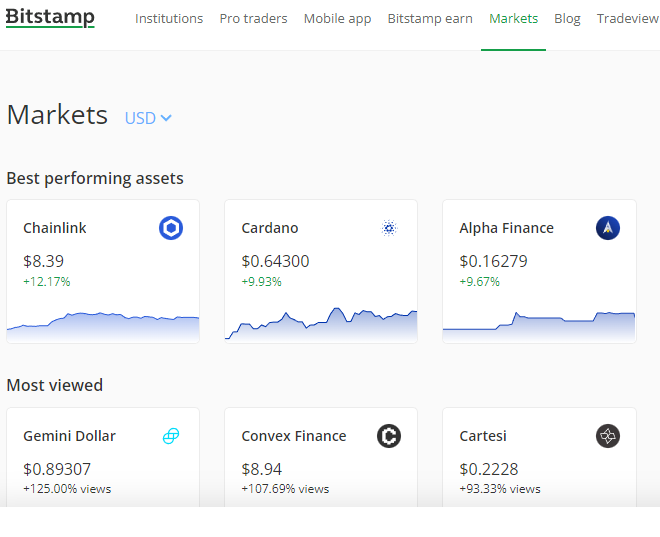
Task: Open the Cartesi asset name
Action: (x=483, y=436)
